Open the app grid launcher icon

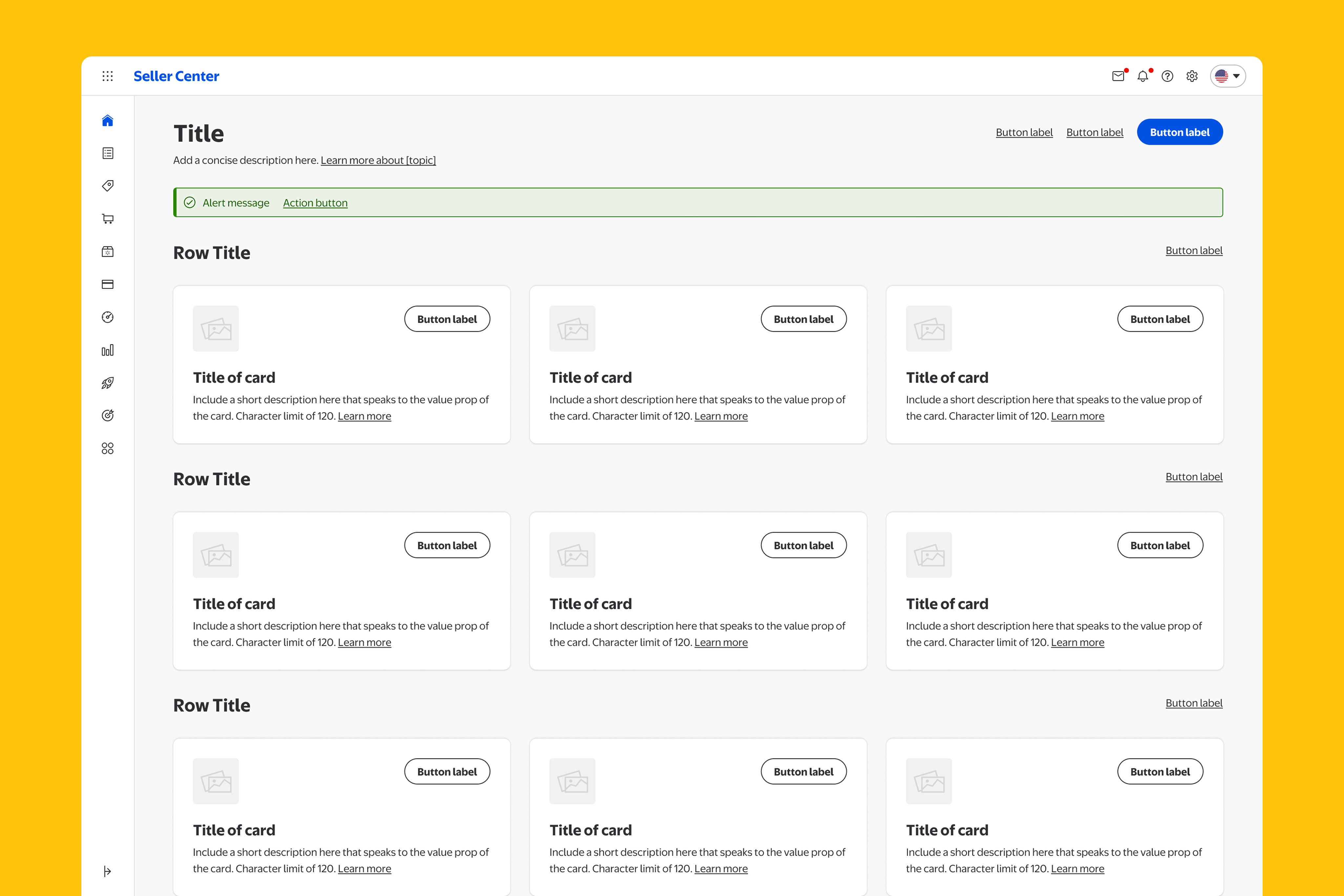[108, 76]
